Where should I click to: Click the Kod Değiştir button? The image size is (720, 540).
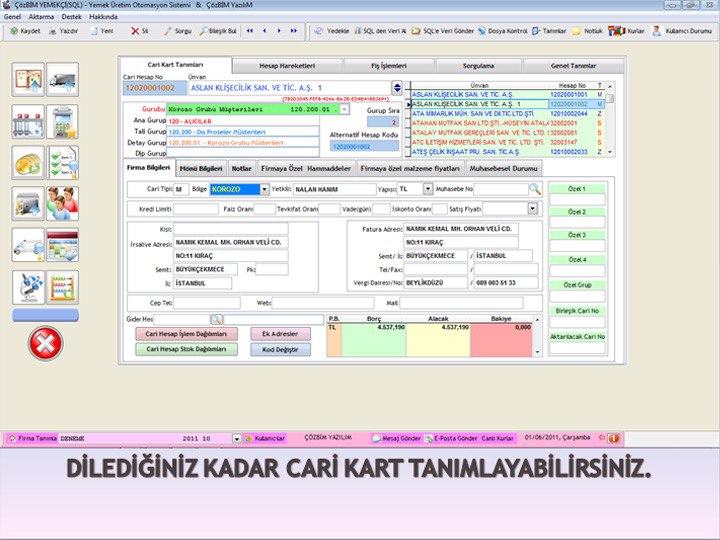[x=280, y=350]
